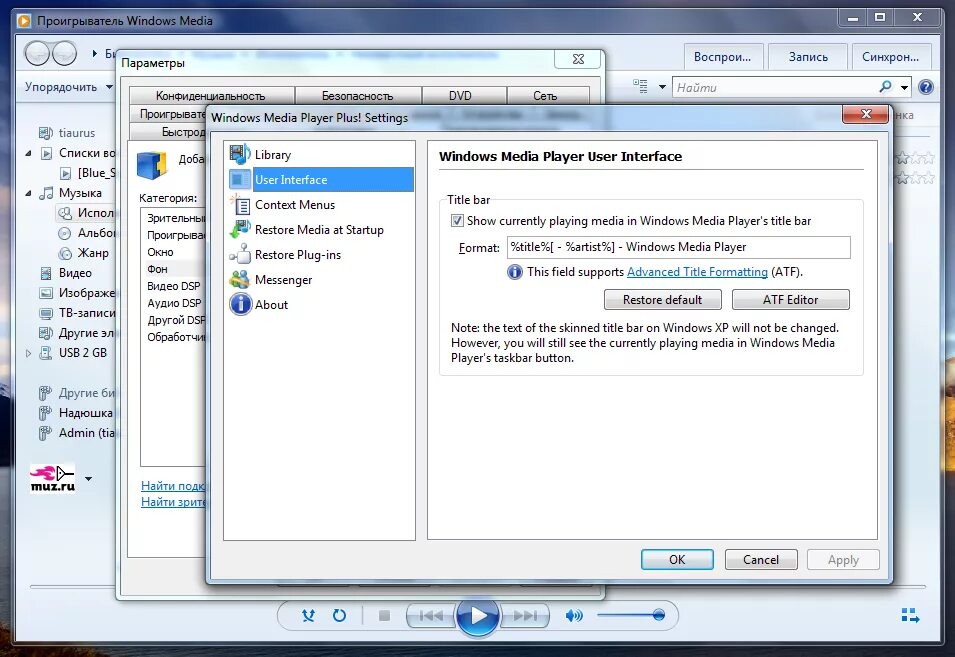Click the Messenger icon
This screenshot has width=955, height=657.
240,279
